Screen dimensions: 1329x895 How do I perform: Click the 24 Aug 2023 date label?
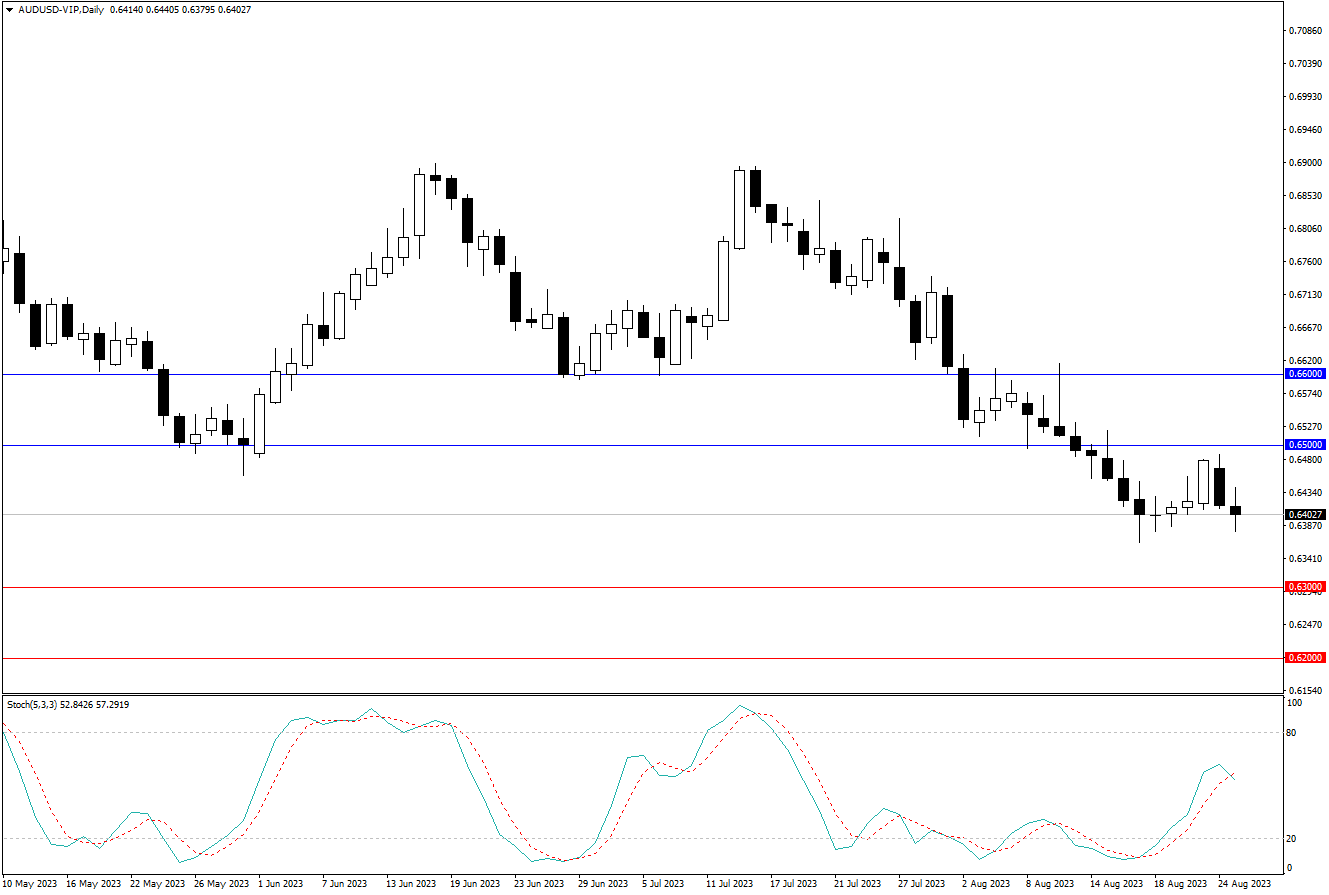(1244, 884)
